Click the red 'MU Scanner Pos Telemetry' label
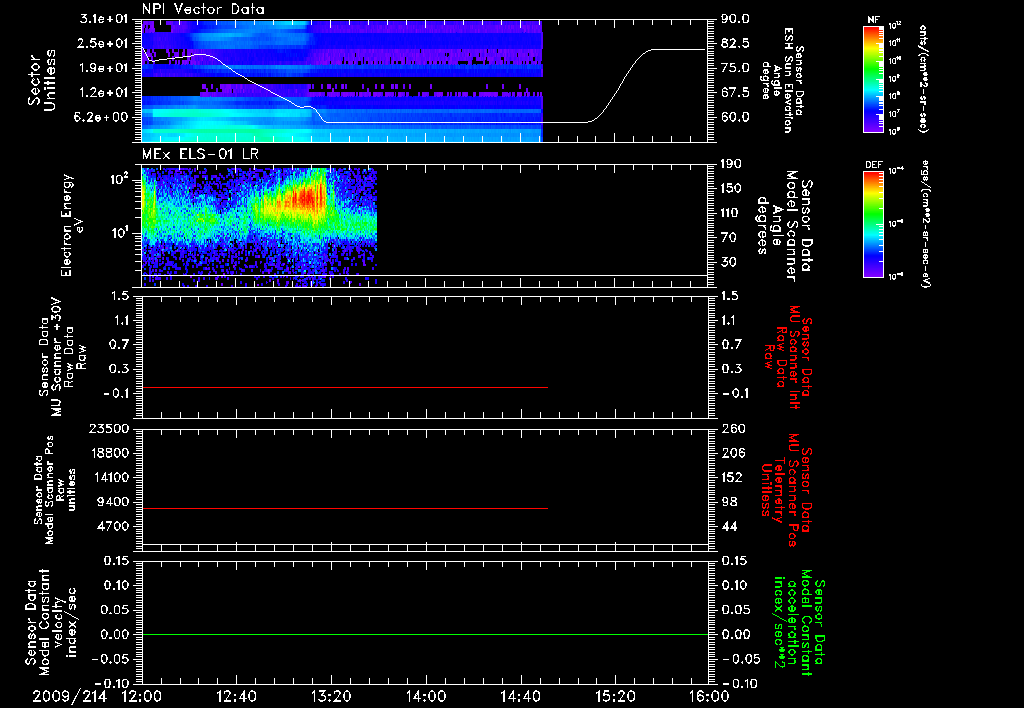 tap(786, 490)
